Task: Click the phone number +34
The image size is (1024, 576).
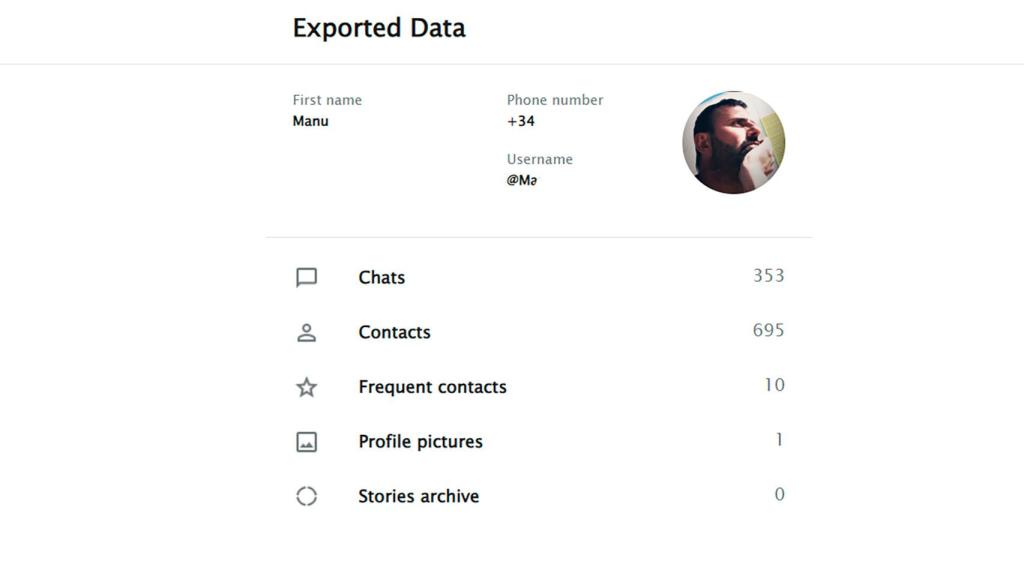Action: (x=518, y=121)
